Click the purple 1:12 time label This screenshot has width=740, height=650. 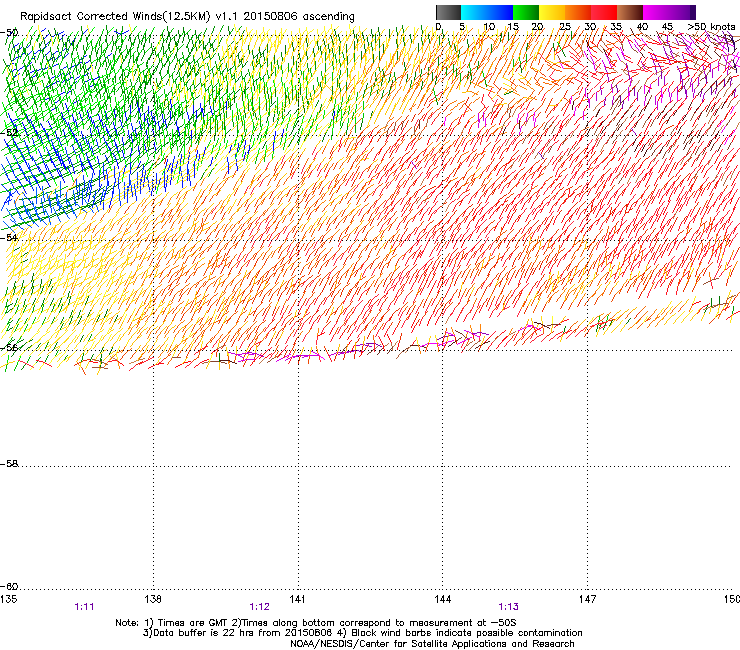click(260, 607)
